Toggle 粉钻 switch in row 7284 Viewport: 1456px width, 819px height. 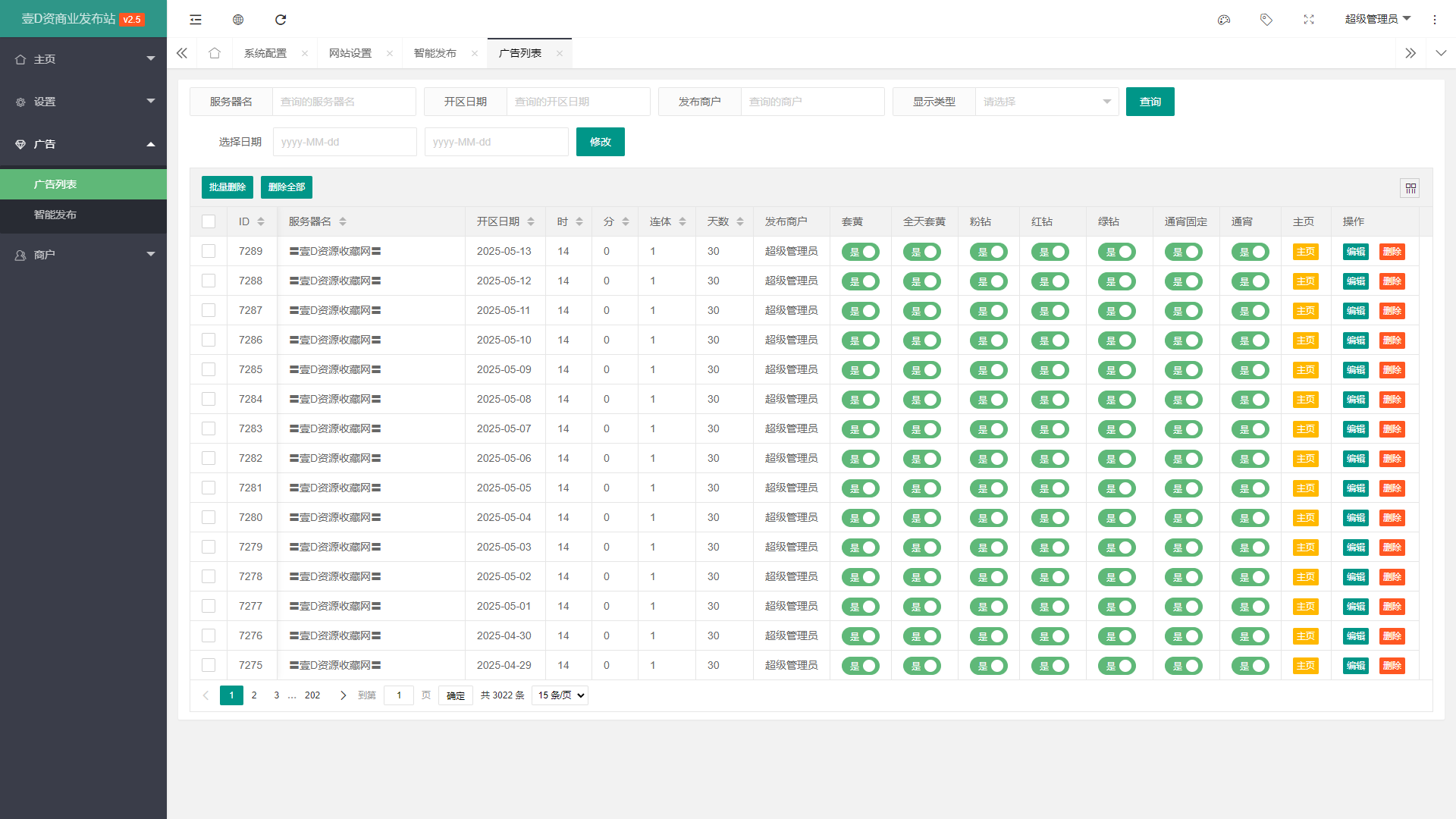pos(989,400)
